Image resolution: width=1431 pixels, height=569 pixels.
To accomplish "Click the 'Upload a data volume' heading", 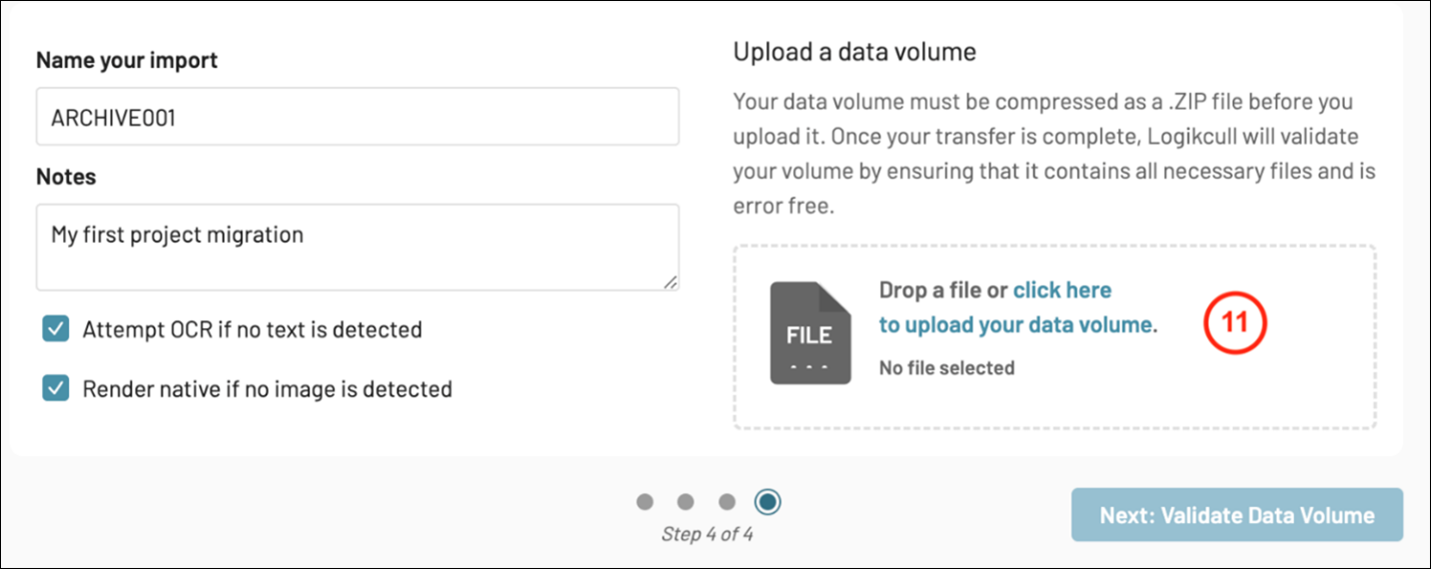I will [854, 52].
